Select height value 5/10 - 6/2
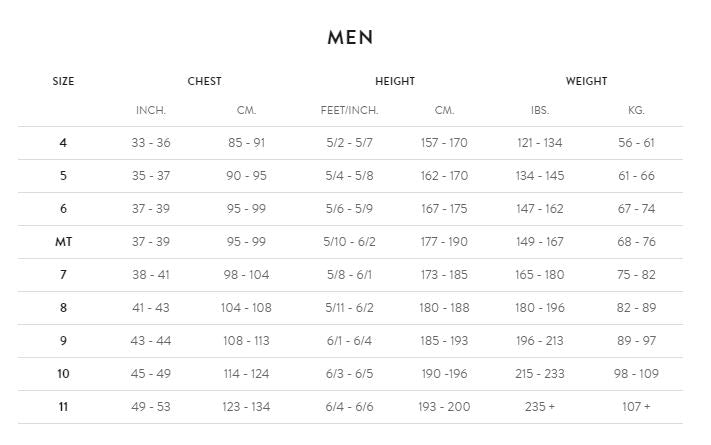This screenshot has width=711, height=445. click(349, 242)
